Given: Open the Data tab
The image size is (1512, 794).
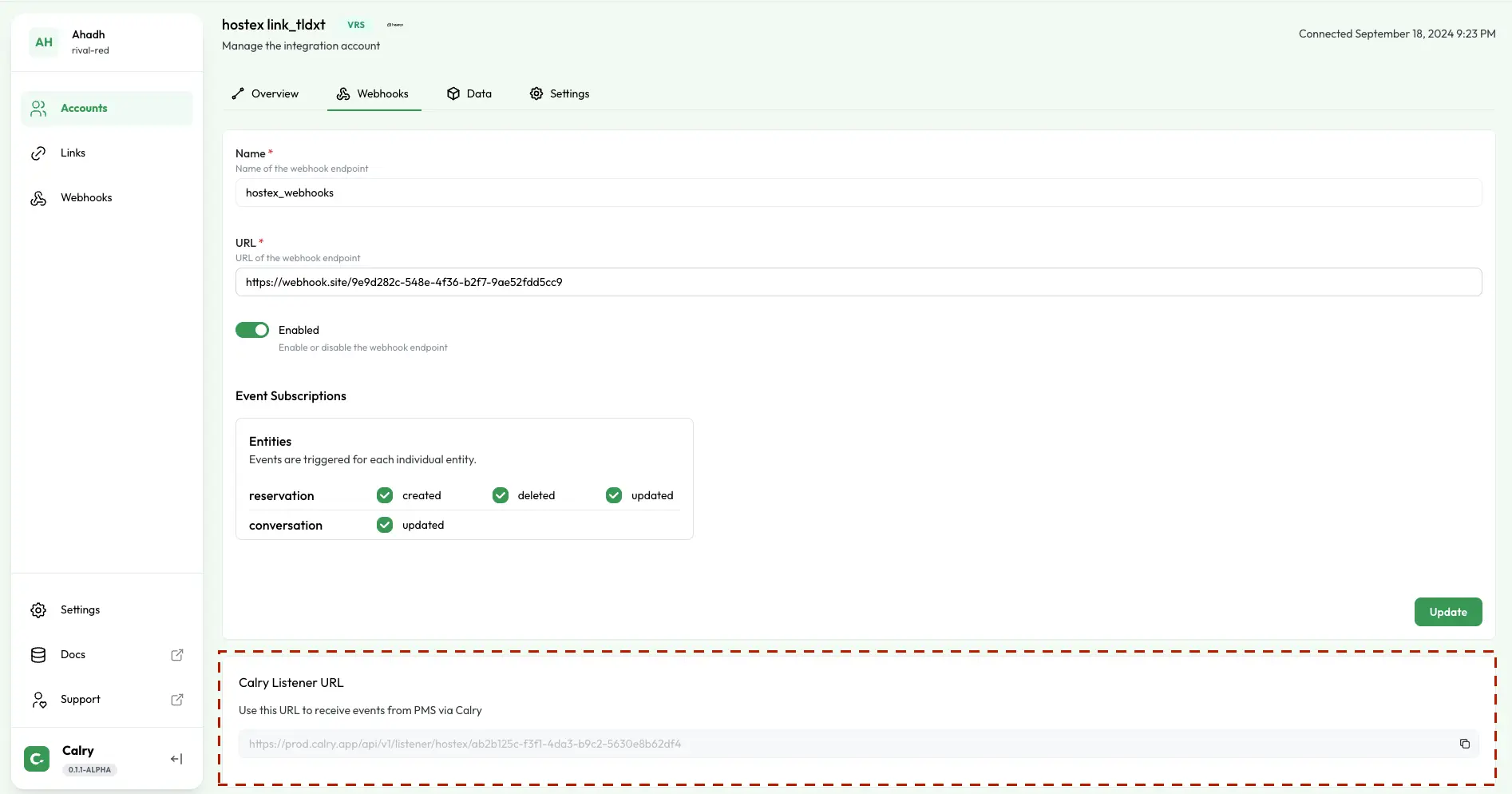Looking at the screenshot, I should 469,94.
